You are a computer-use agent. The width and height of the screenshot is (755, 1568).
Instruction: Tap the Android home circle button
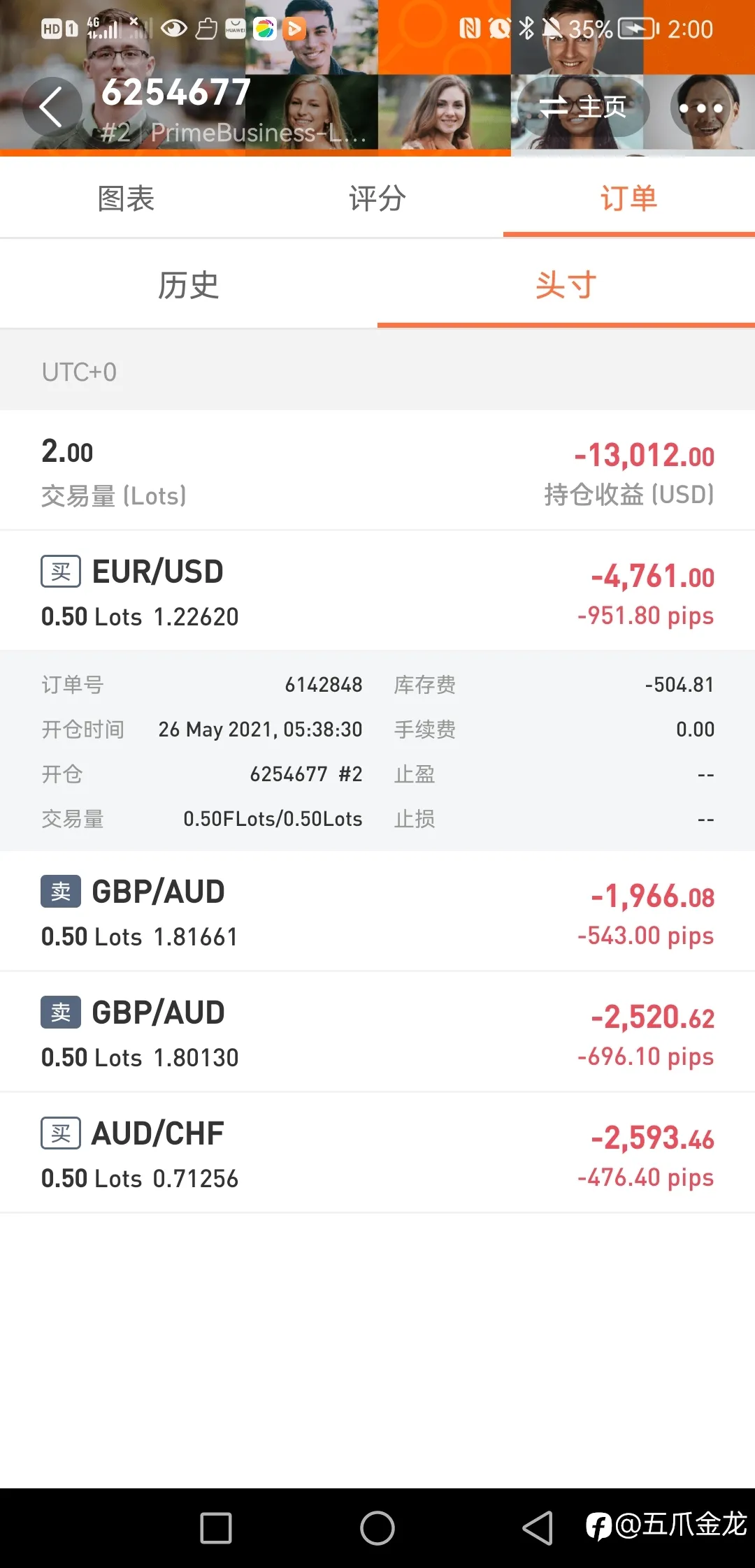point(377,1528)
